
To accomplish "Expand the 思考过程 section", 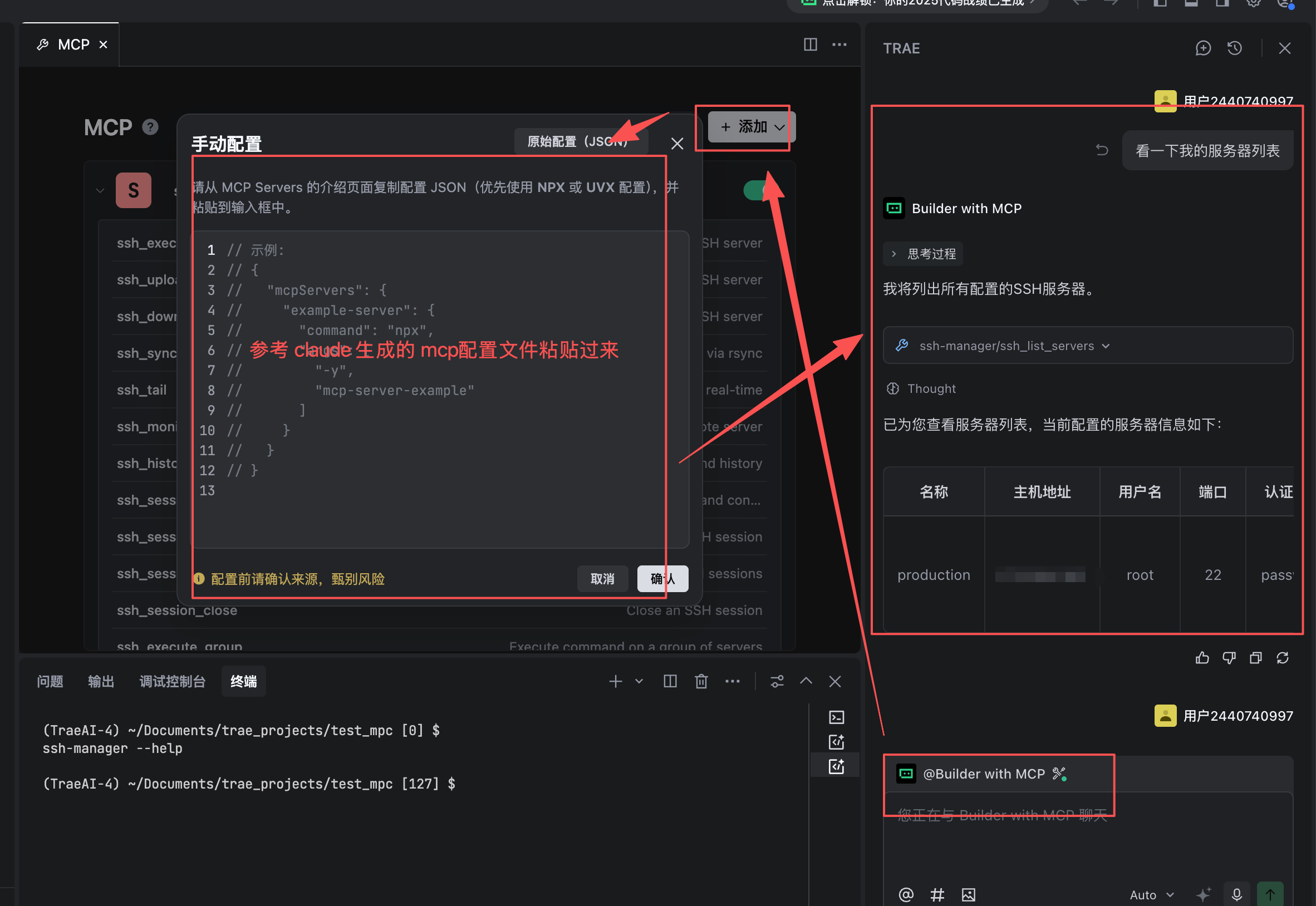I will click(x=922, y=254).
